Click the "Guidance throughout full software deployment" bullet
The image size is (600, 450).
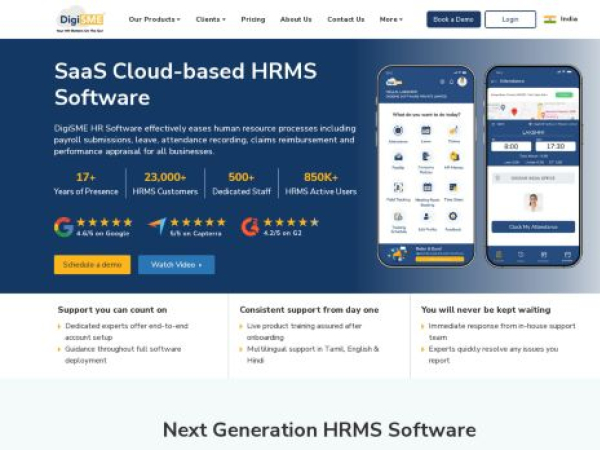(123, 354)
